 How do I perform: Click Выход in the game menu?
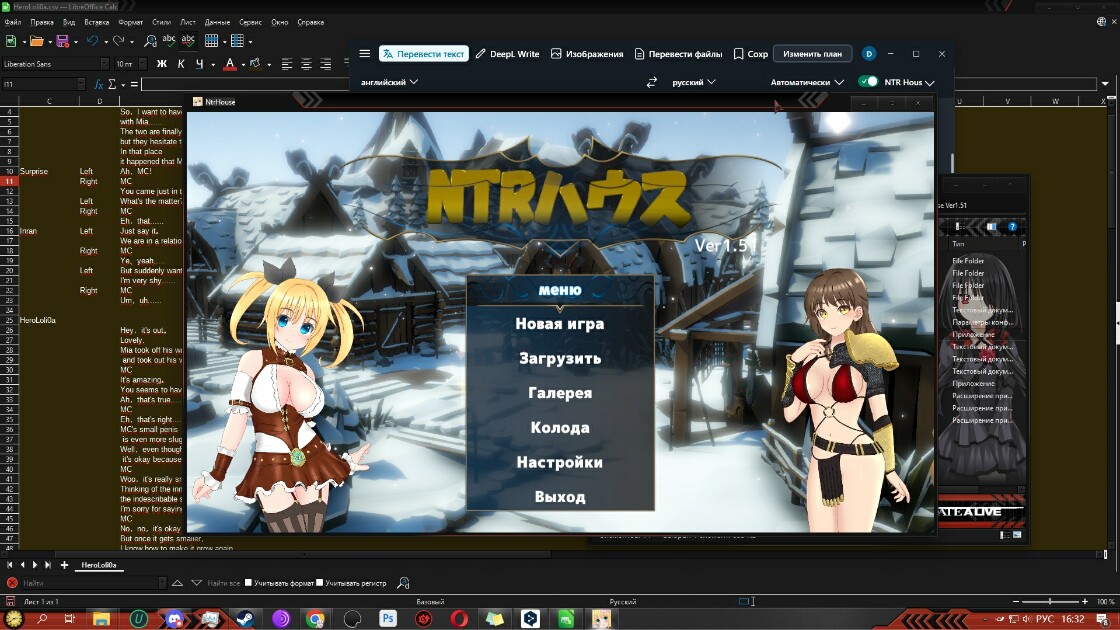click(x=560, y=497)
